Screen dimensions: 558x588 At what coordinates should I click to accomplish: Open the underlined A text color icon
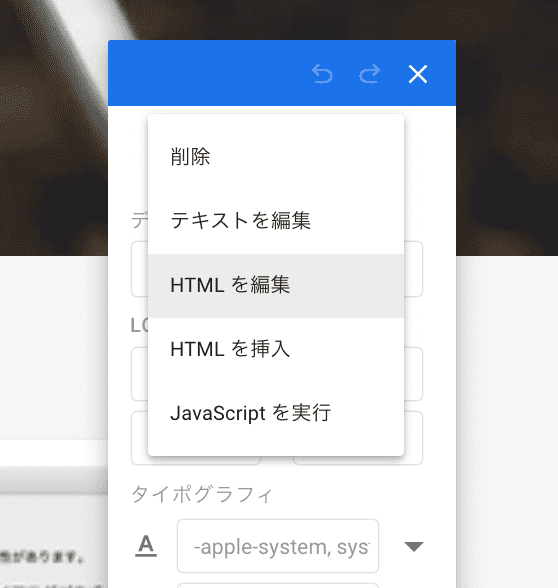coord(146,546)
